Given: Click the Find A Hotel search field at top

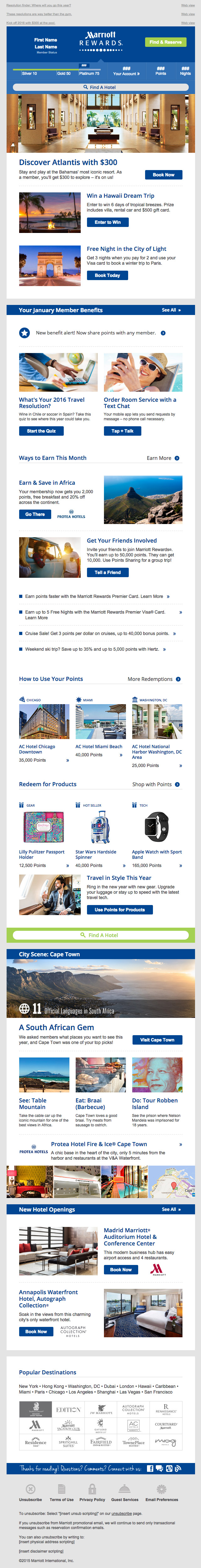Looking at the screenshot, I should [100, 87].
